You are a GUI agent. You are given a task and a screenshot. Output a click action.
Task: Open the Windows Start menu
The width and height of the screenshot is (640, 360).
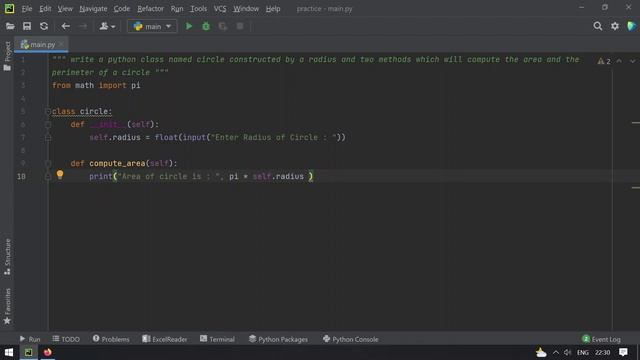[x=9, y=352]
